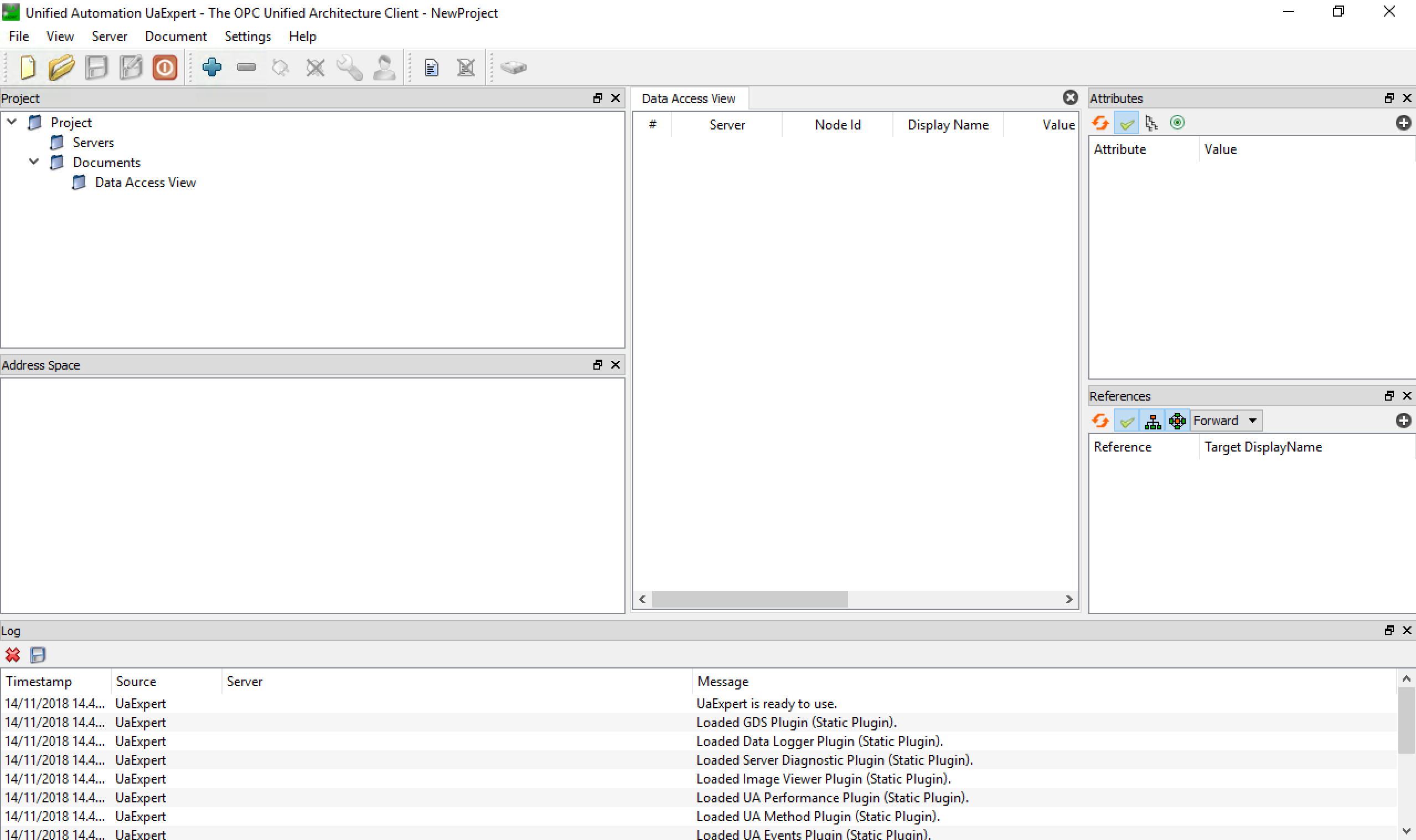Clear the log with the red X icon
Screen dimensions: 1416x840
[13, 655]
